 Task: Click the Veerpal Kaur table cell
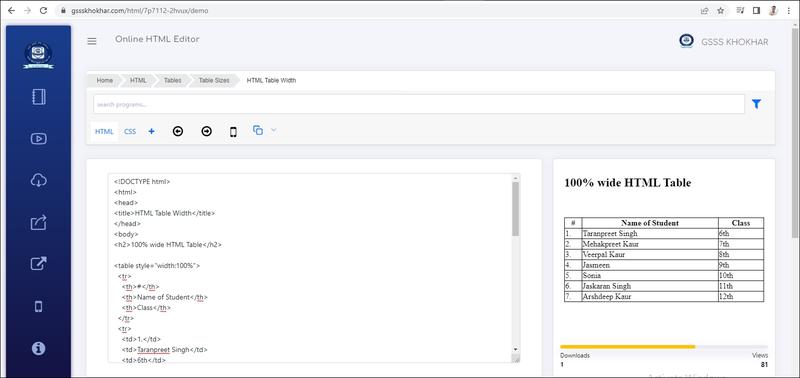pos(650,255)
